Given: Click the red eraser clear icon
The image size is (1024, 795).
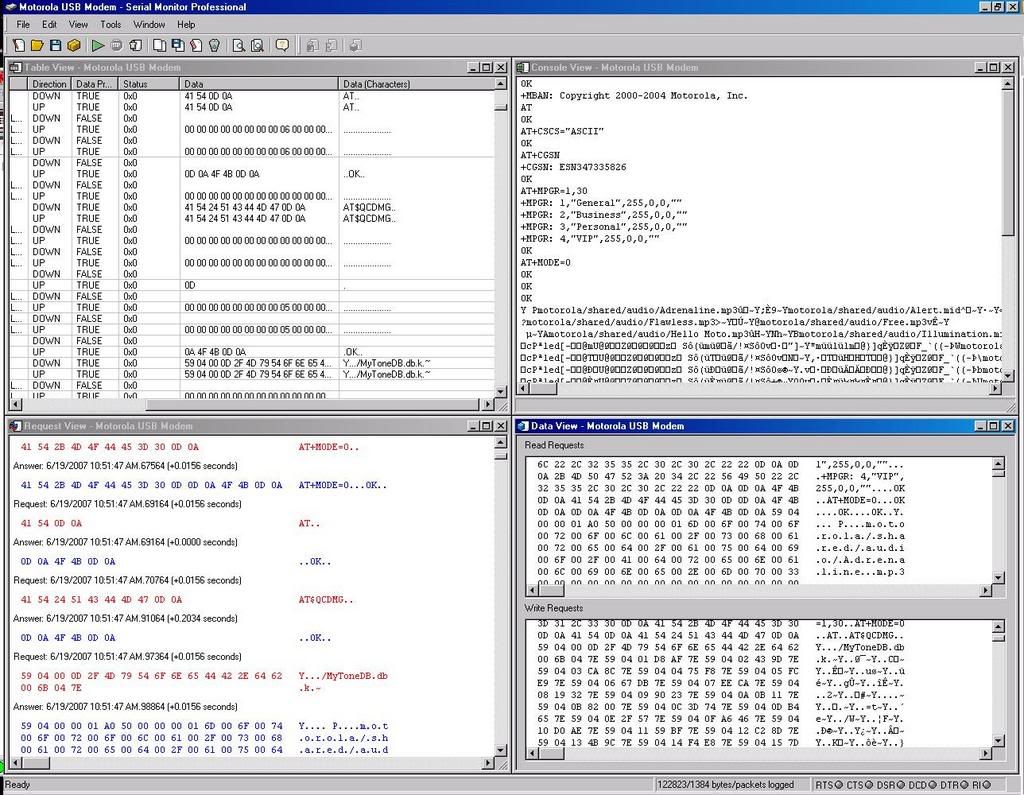Looking at the screenshot, I should [196, 45].
